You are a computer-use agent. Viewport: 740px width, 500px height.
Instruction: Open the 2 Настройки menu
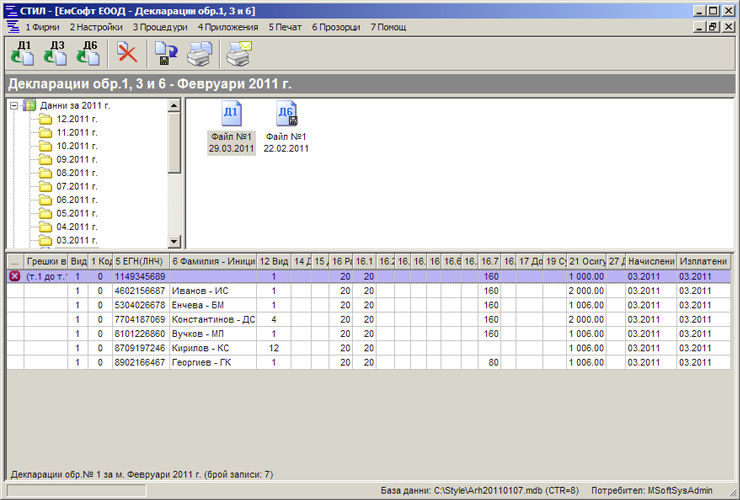[96, 27]
